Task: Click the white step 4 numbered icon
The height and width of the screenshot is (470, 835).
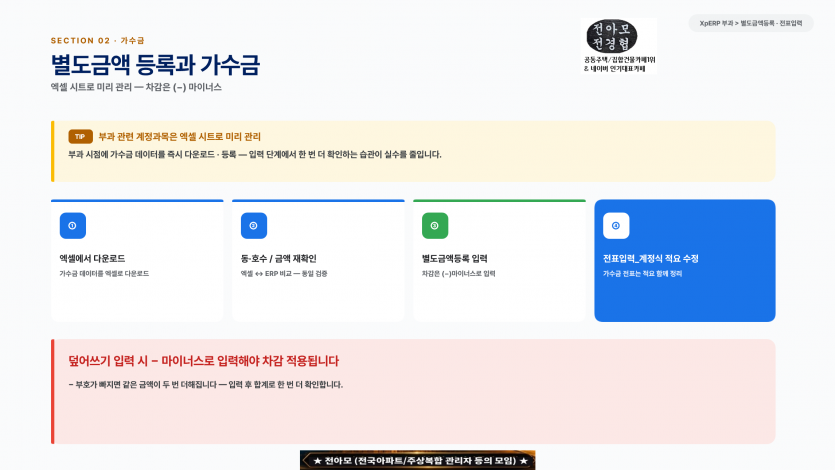Action: [616, 226]
